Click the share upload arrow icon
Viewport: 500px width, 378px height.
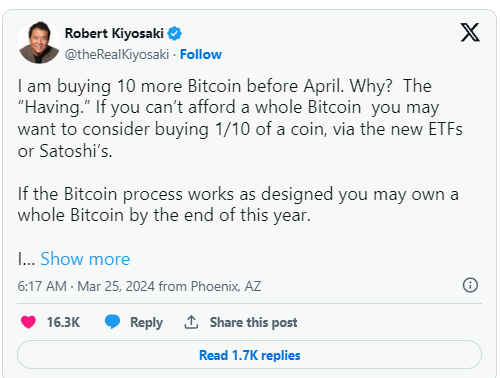point(191,322)
